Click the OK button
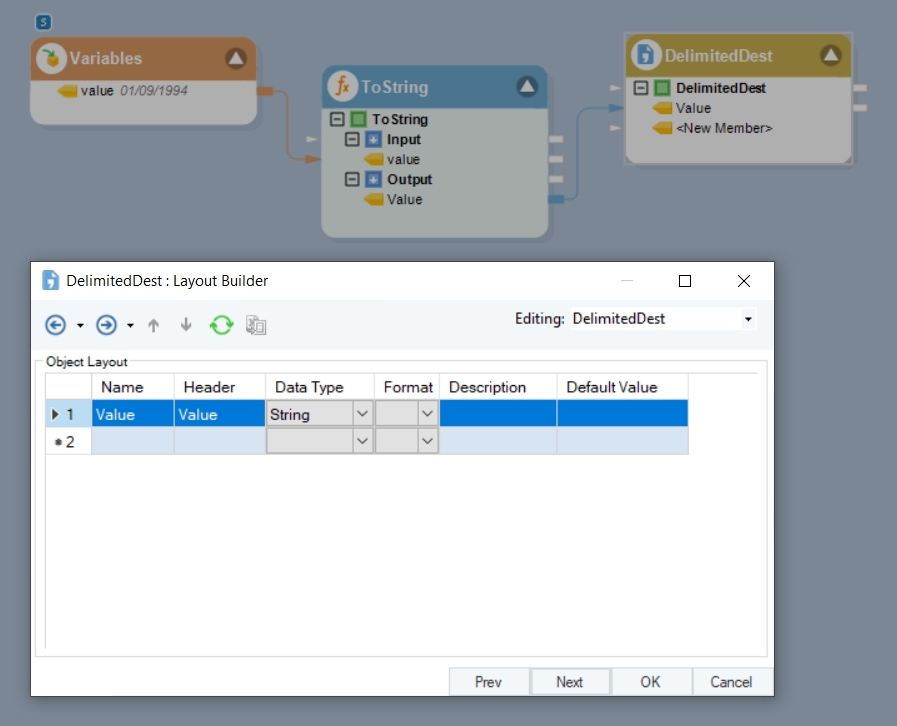This screenshot has height=726, width=897. [x=650, y=682]
